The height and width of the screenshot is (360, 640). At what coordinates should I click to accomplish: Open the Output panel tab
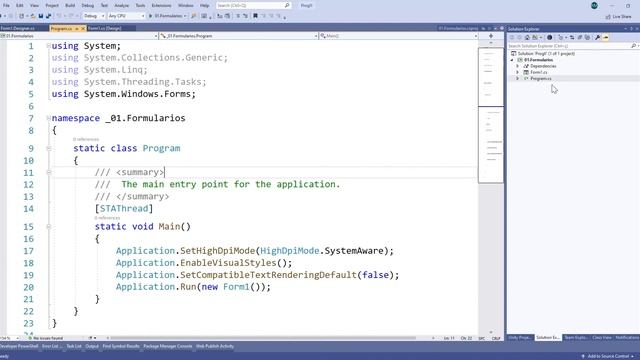92,347
